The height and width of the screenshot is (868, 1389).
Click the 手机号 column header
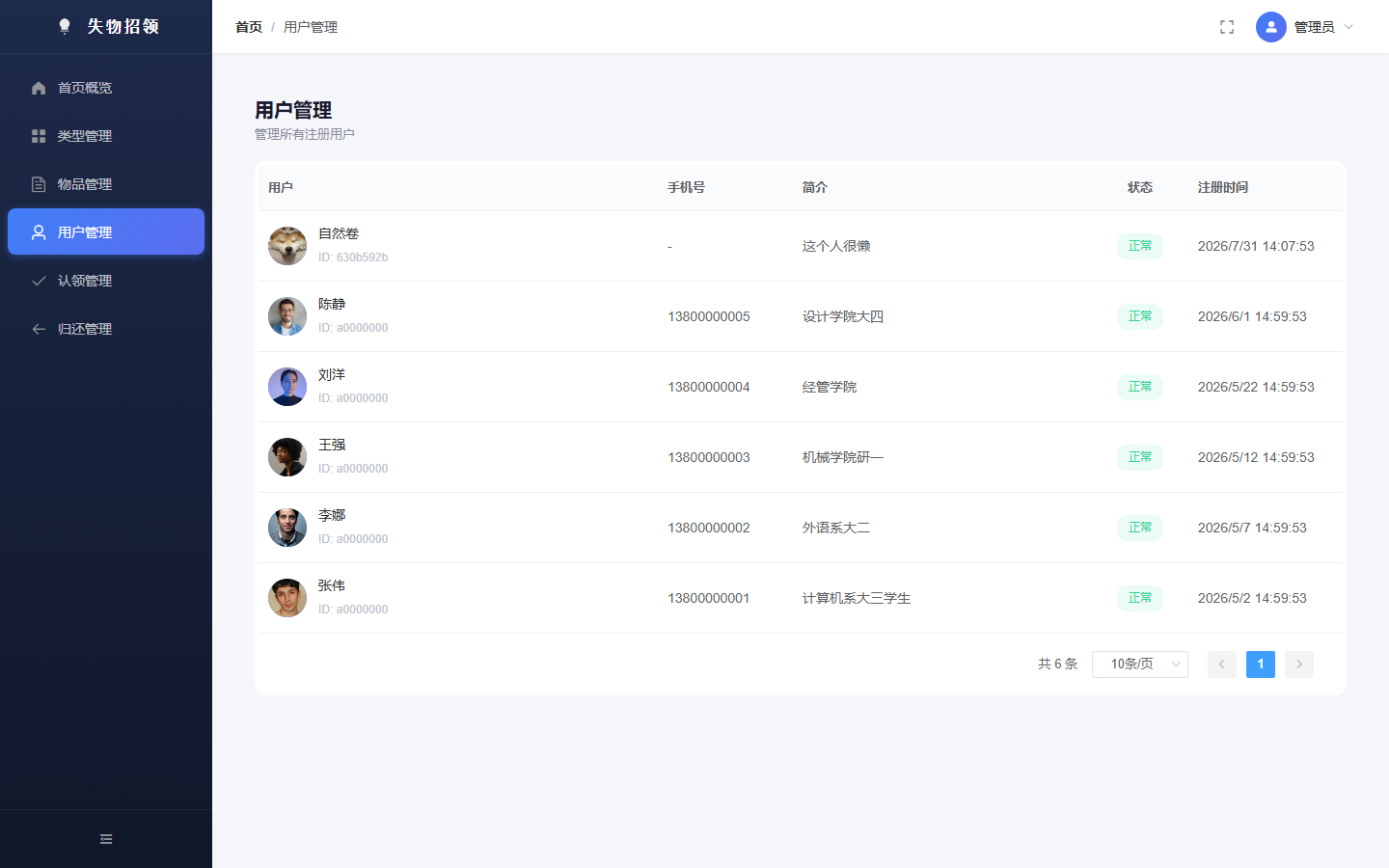[686, 187]
